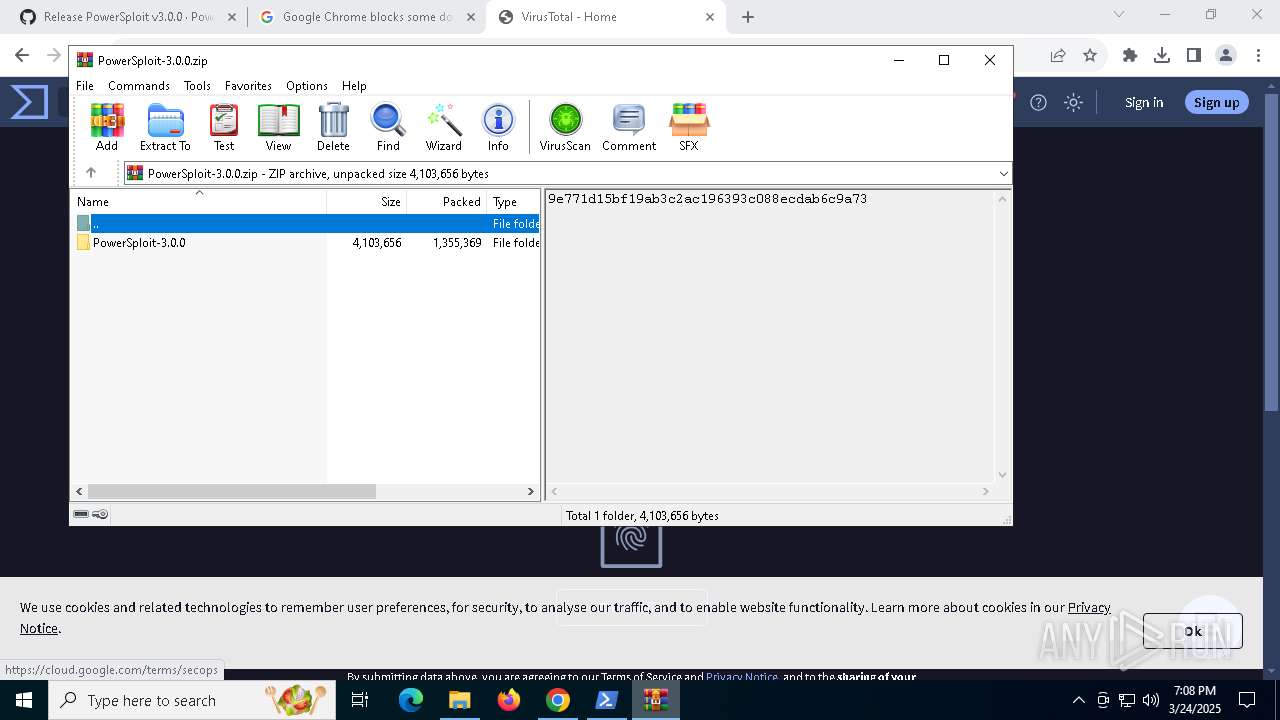This screenshot has width=1280, height=720.
Task: Show hidden tray icons chevron
Action: (1078, 700)
